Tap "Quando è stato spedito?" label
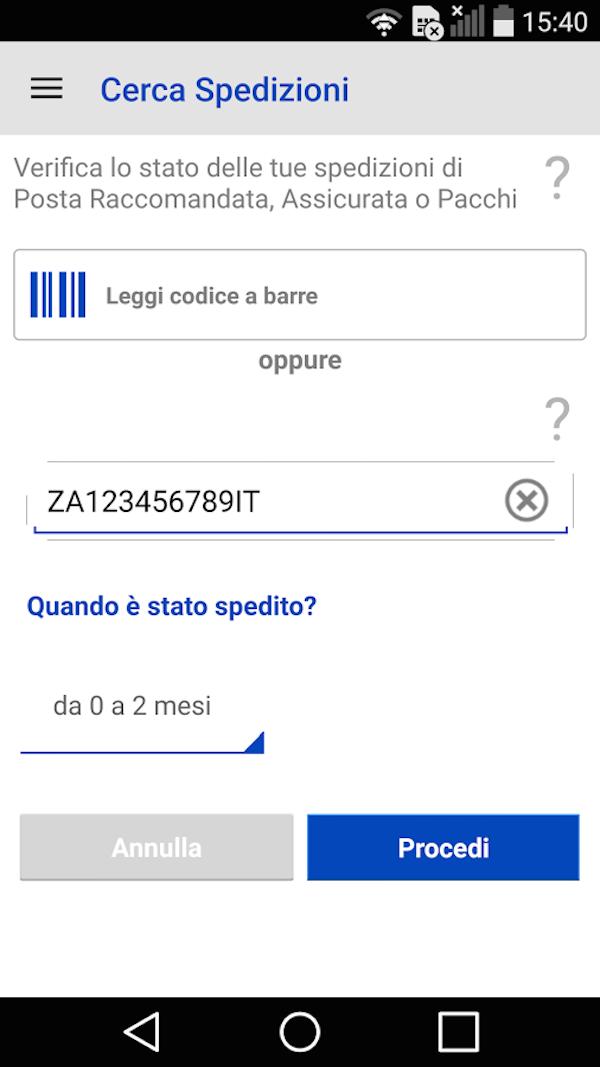Screen dimensions: 600x1067 tap(171, 606)
